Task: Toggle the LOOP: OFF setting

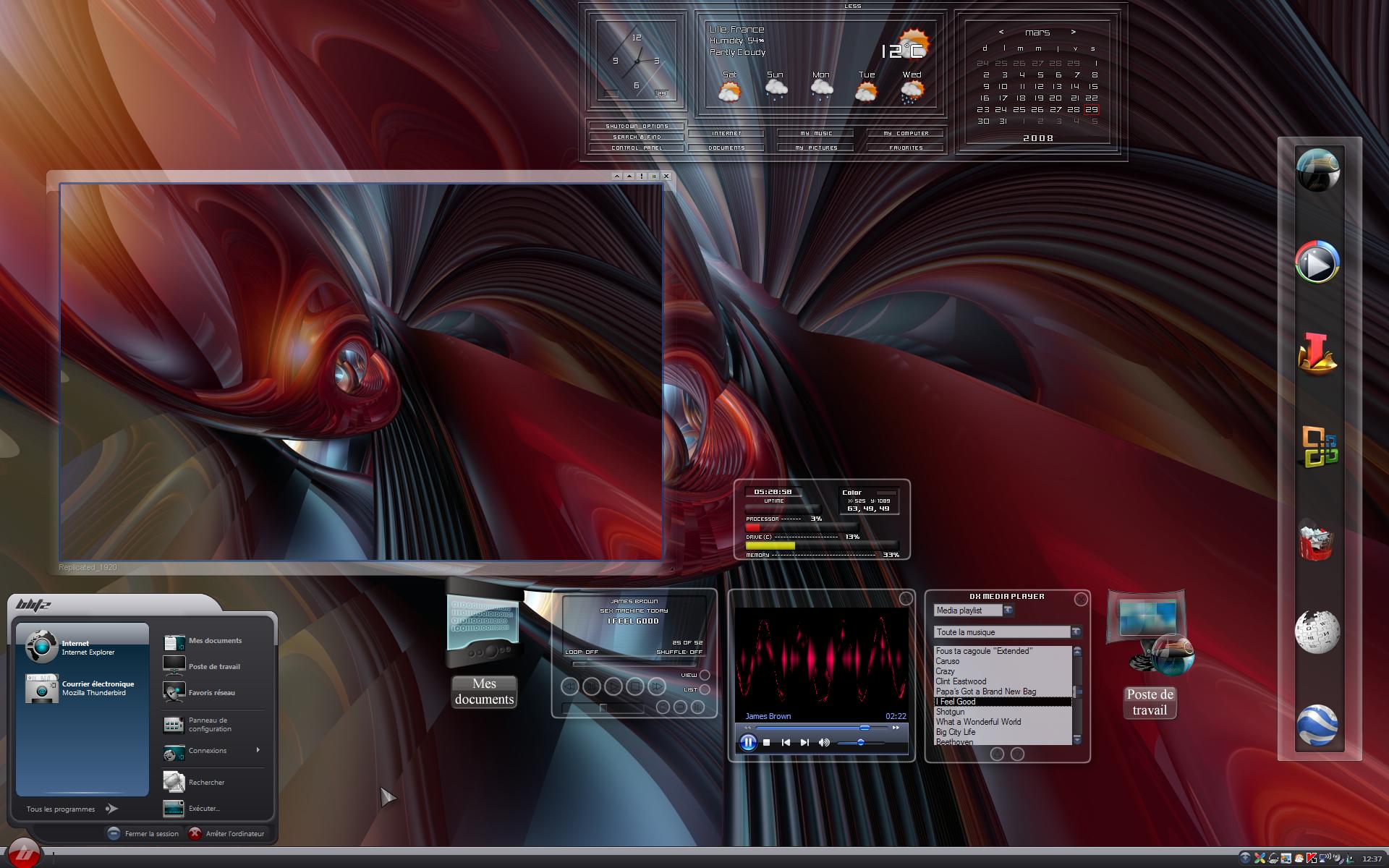Action: pos(582,652)
